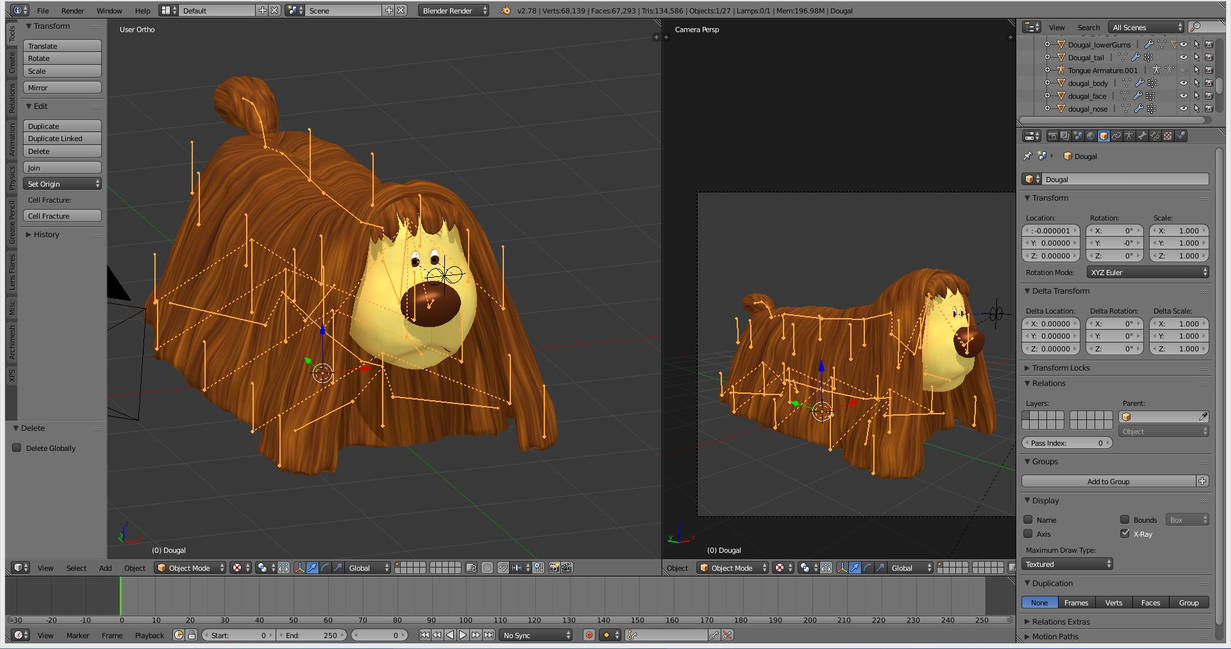Open the File menu
Screen dimensions: 1231x649
coord(43,11)
